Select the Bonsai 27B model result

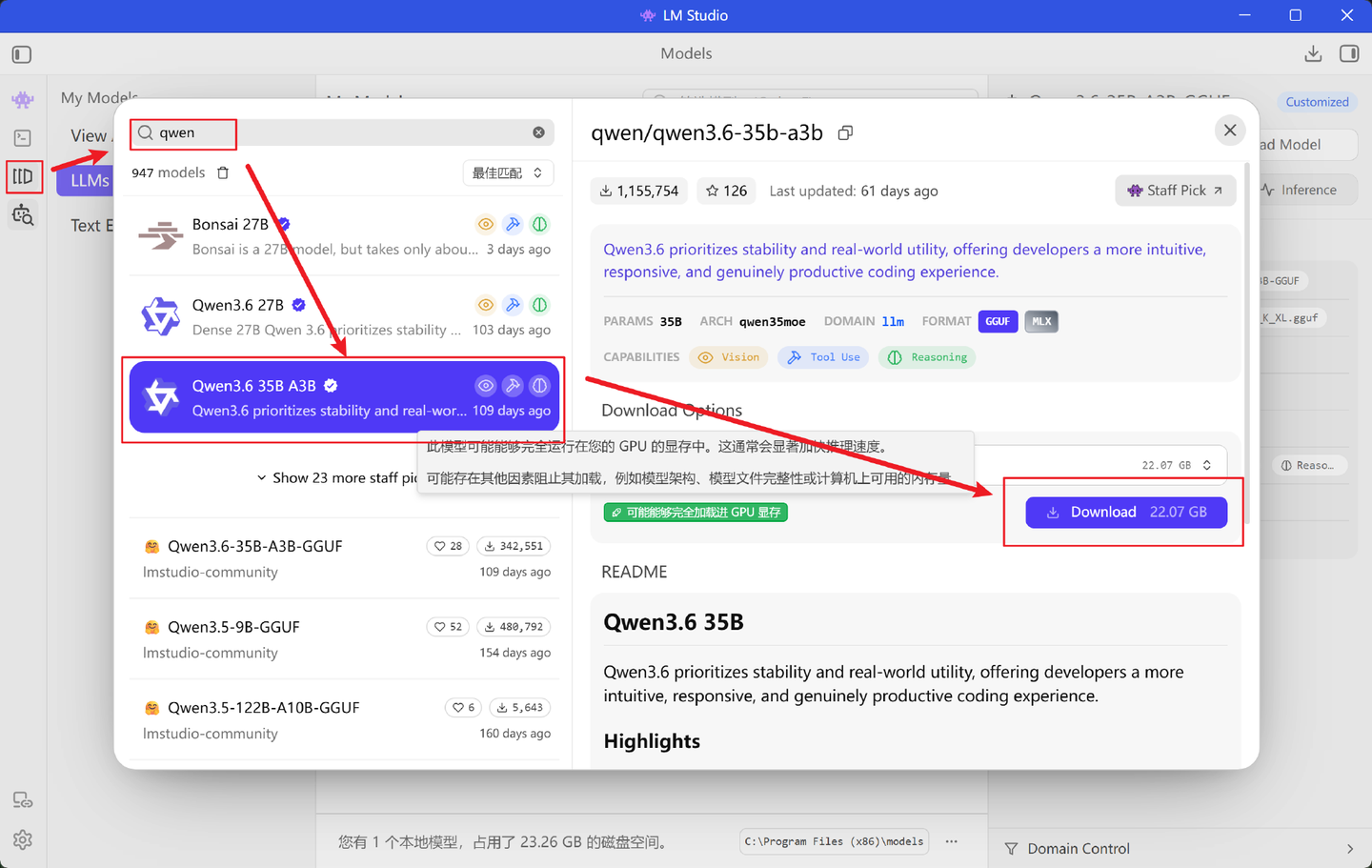pyautogui.click(x=344, y=235)
